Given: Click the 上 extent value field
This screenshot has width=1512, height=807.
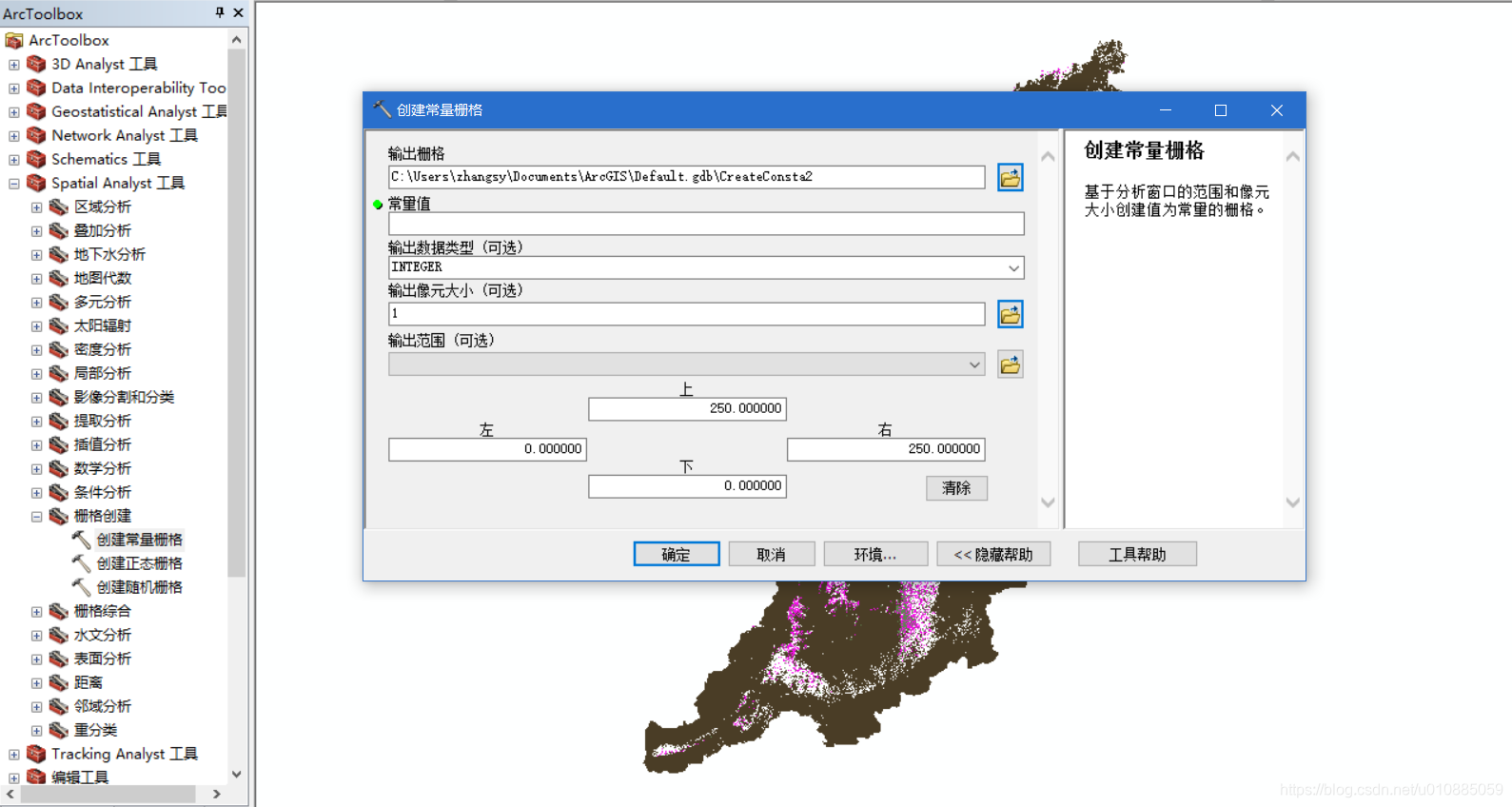Looking at the screenshot, I should 687,409.
